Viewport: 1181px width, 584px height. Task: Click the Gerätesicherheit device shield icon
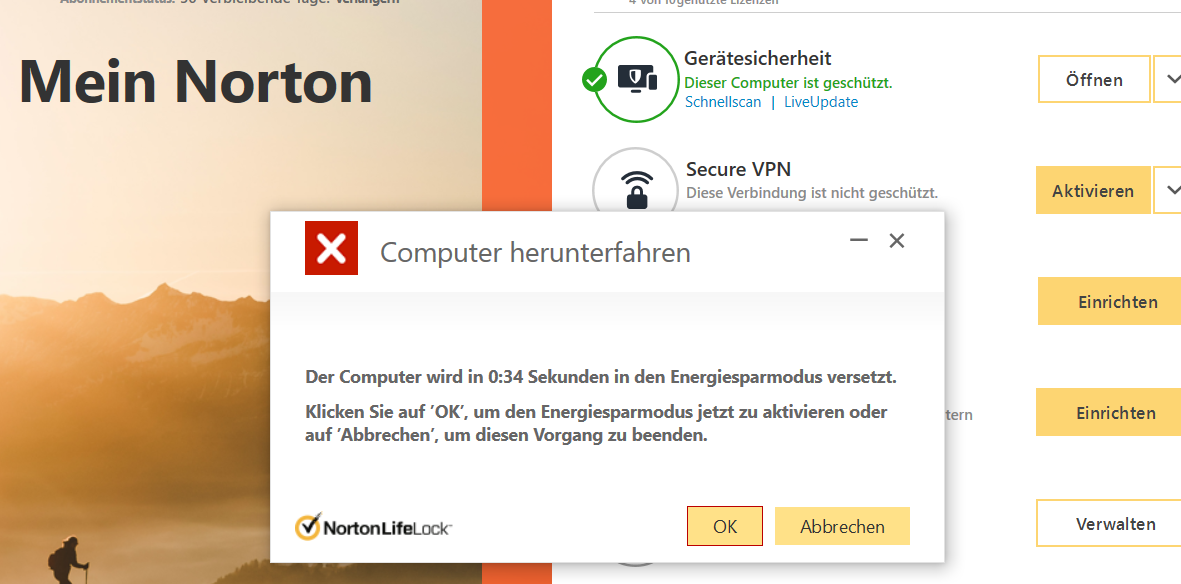[636, 78]
